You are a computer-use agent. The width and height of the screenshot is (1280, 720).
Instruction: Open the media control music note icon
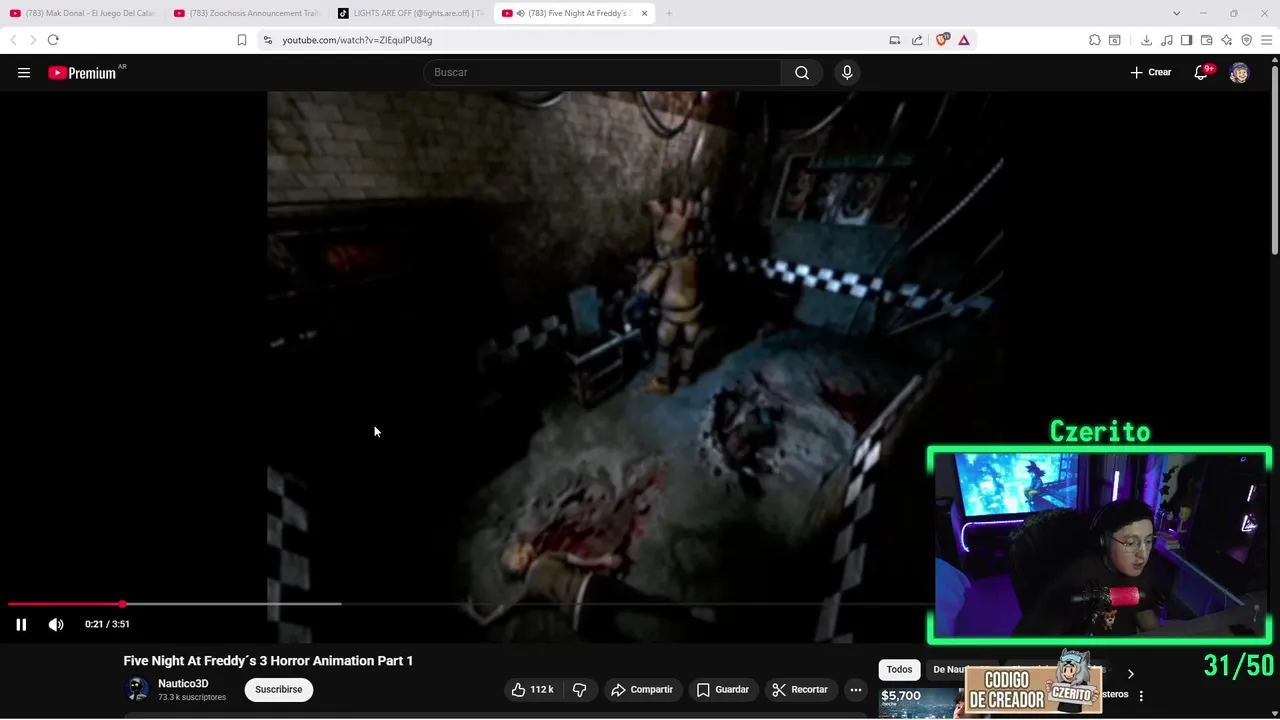point(1166,40)
